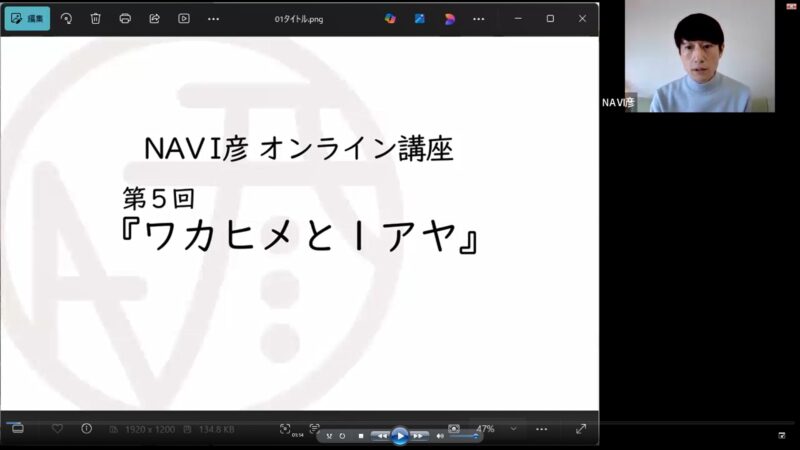
Task: Expand the zoom level dropdown chevron
Action: pos(513,429)
